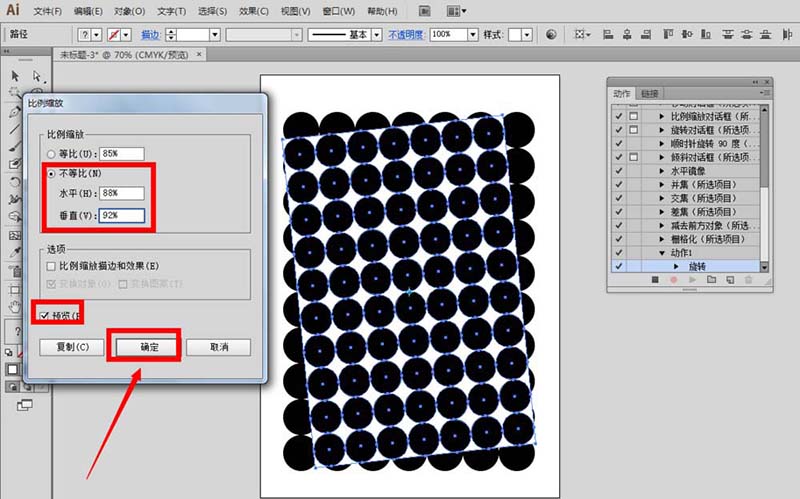800x499 pixels.
Task: Expand the 水平镜像 action
Action: click(x=663, y=171)
